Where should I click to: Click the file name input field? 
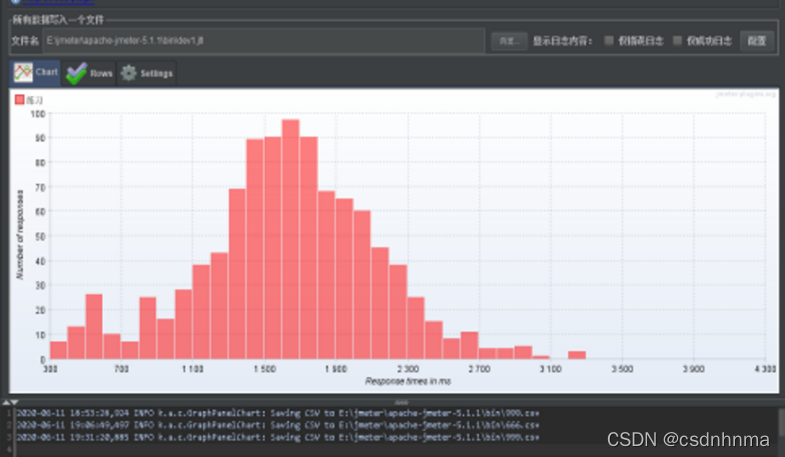click(x=263, y=41)
